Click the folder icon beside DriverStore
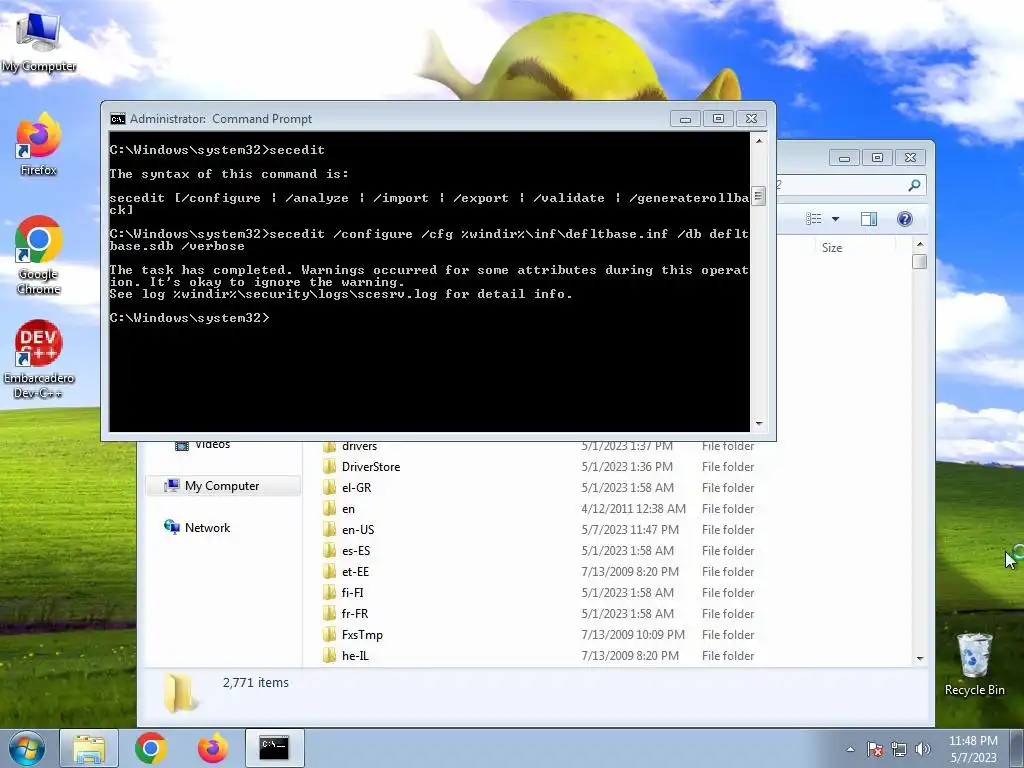 [x=330, y=467]
